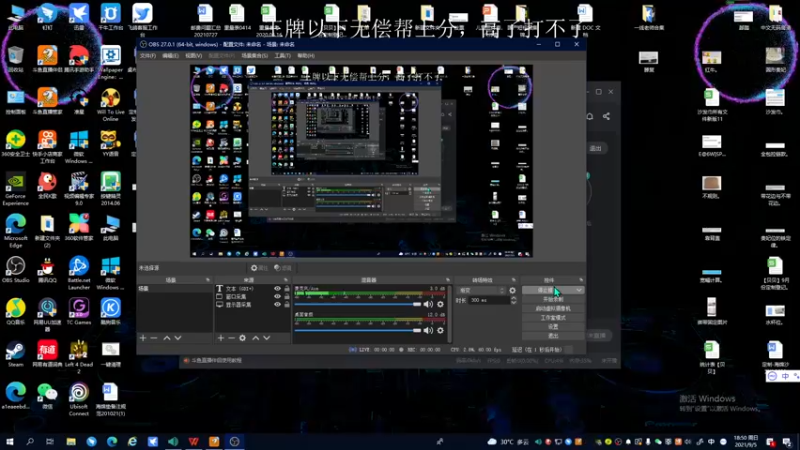Screen dimensions: 800x450
Task: Open the 工具(T) menu
Action: [x=283, y=56]
